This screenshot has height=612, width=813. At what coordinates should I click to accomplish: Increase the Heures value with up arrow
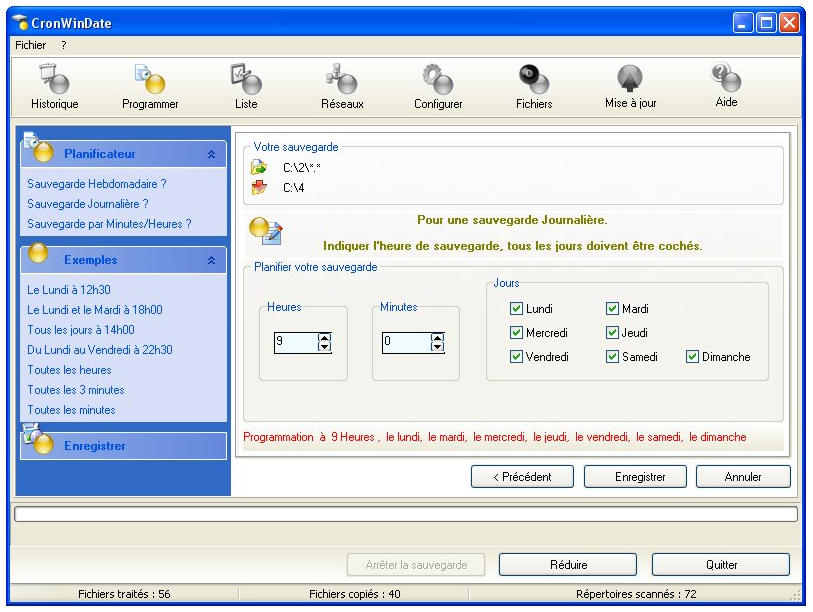[324, 337]
